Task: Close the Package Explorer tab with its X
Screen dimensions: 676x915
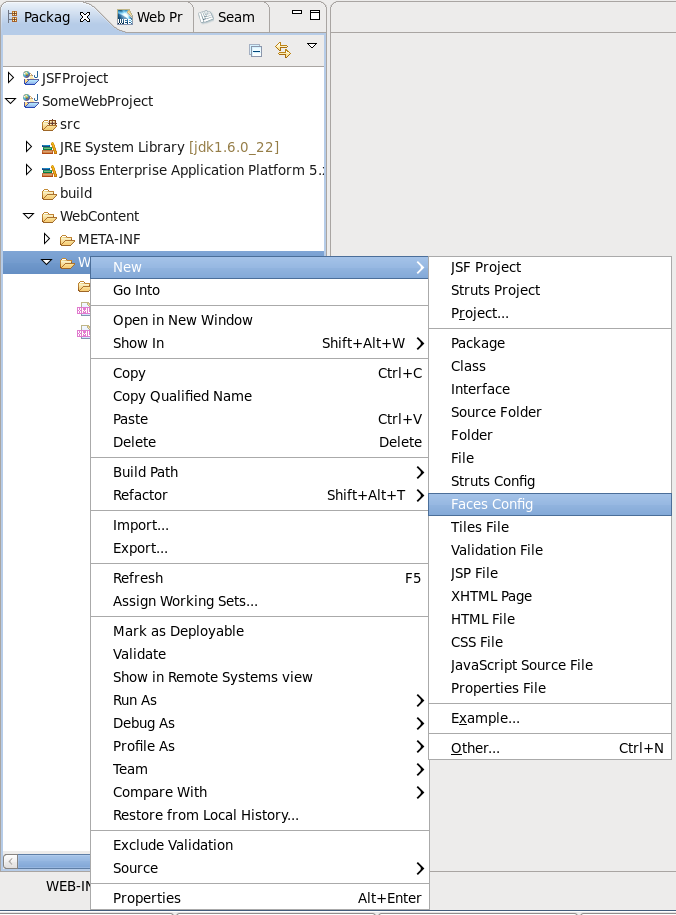Action: tap(85, 17)
